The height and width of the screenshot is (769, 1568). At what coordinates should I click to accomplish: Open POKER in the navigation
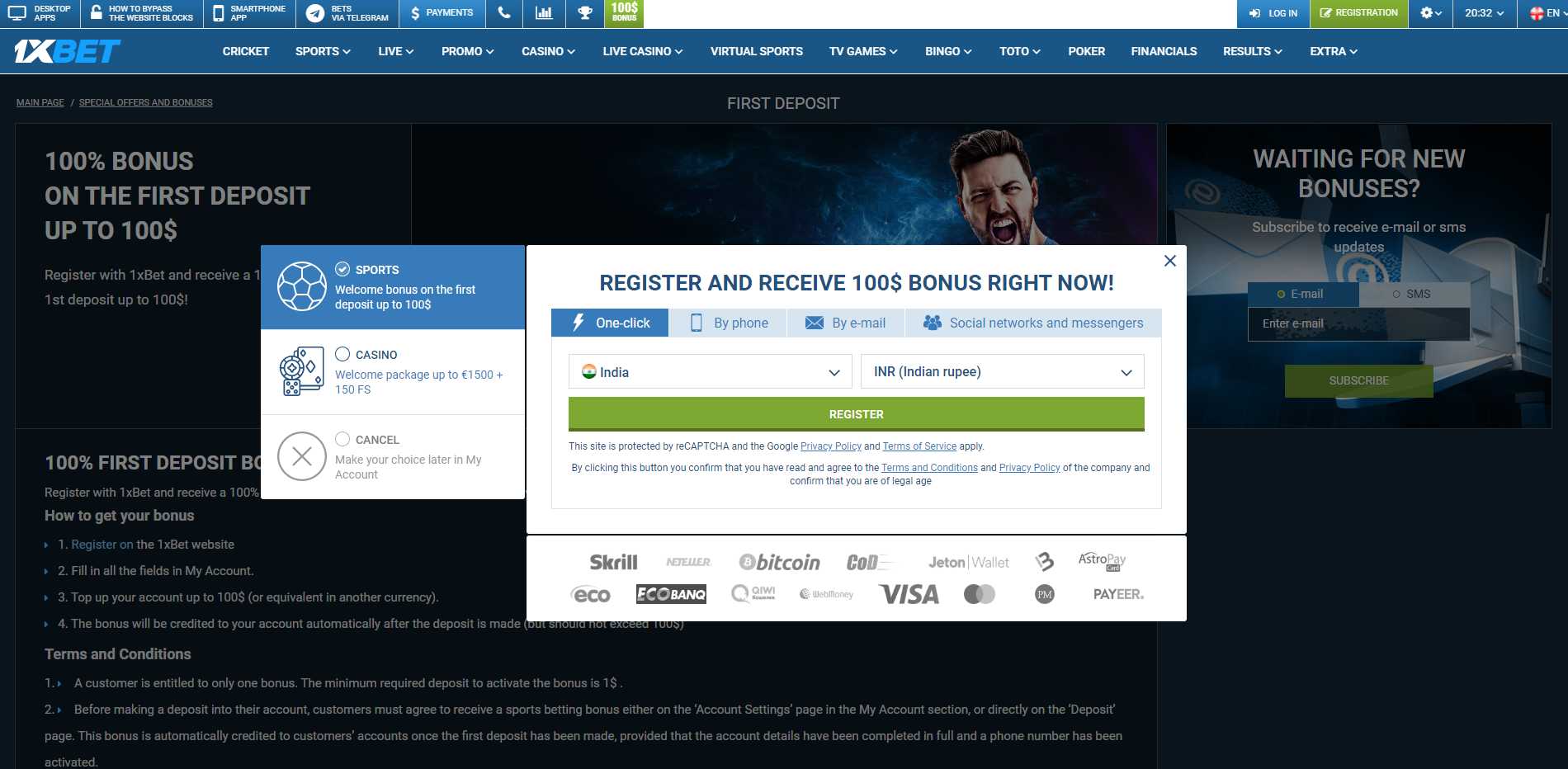click(x=1086, y=51)
